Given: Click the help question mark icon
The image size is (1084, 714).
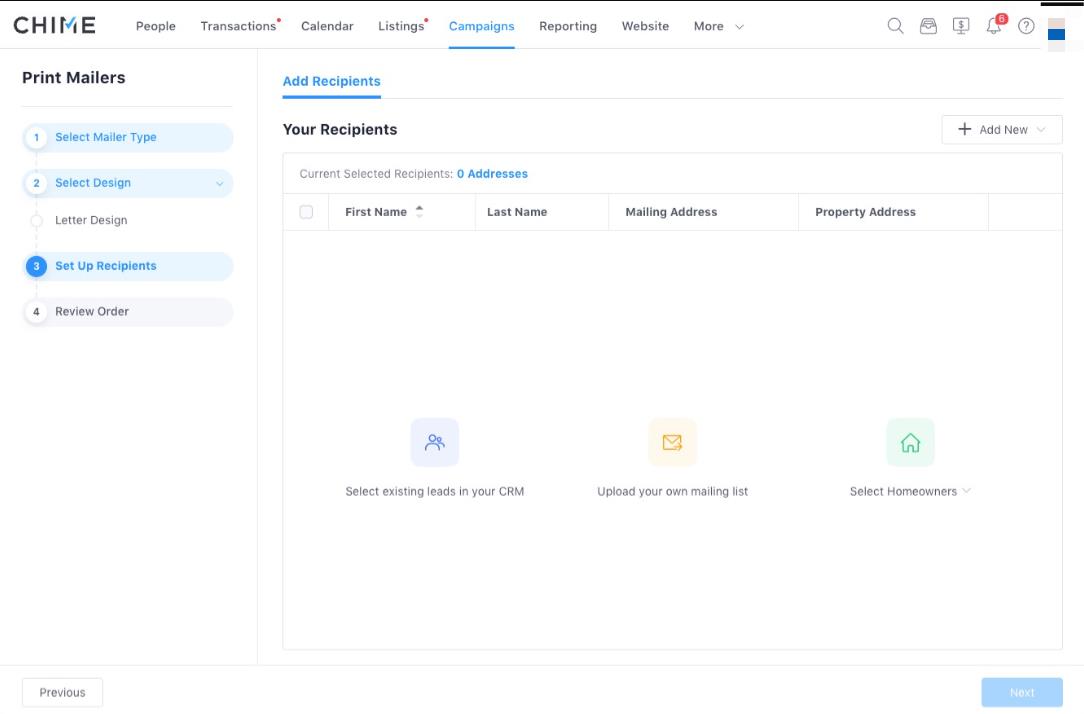Looking at the screenshot, I should coord(1026,26).
